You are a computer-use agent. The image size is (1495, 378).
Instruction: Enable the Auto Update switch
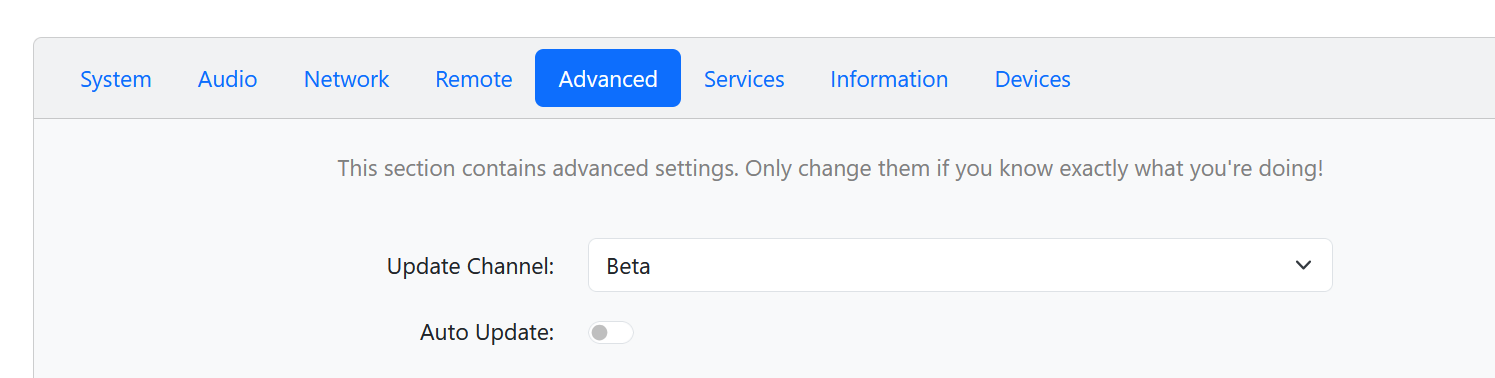611,333
